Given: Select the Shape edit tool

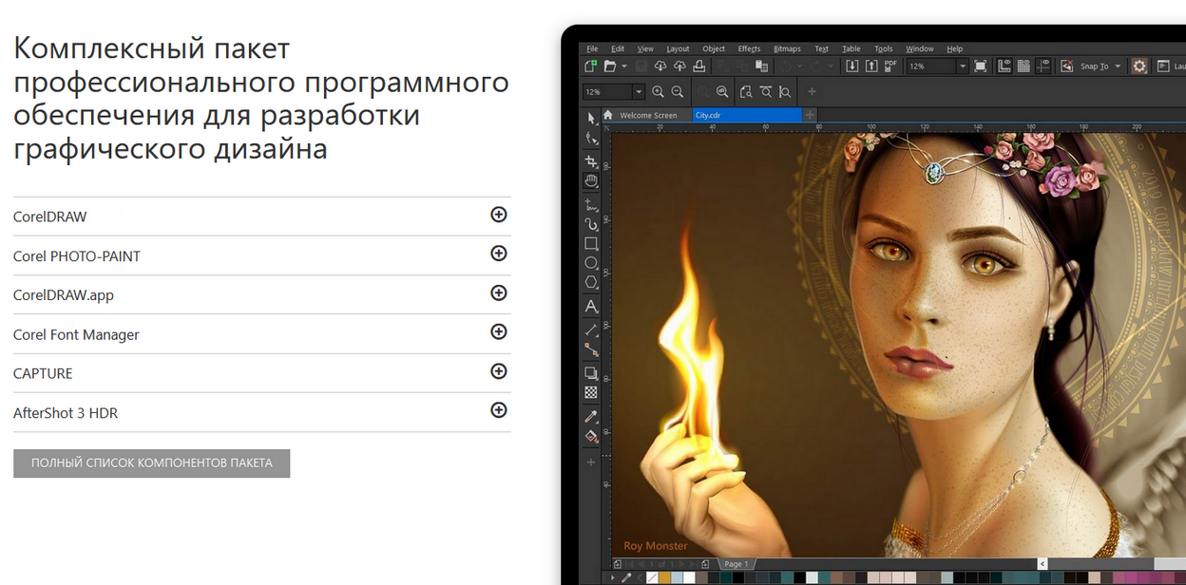Looking at the screenshot, I should tap(591, 138).
